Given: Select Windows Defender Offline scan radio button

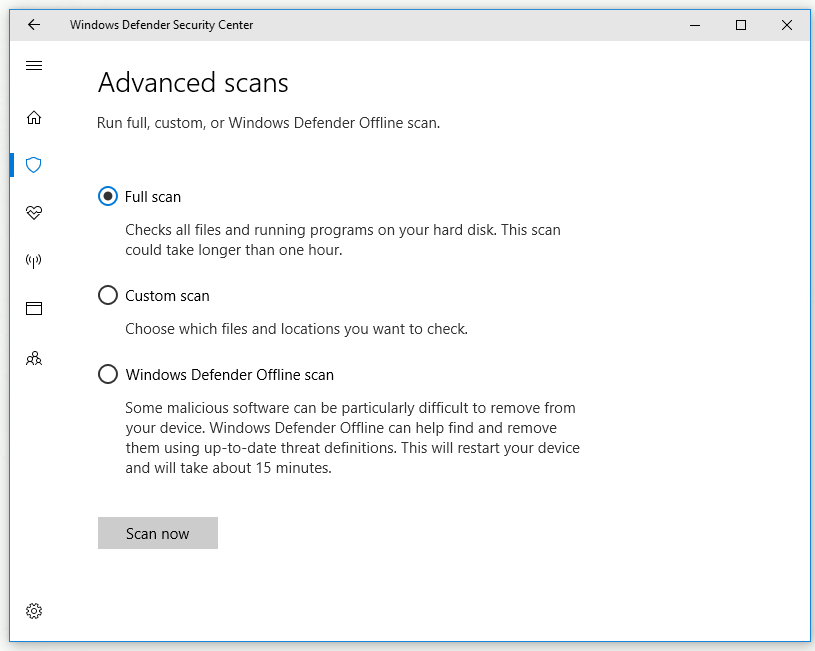Looking at the screenshot, I should (x=108, y=374).
